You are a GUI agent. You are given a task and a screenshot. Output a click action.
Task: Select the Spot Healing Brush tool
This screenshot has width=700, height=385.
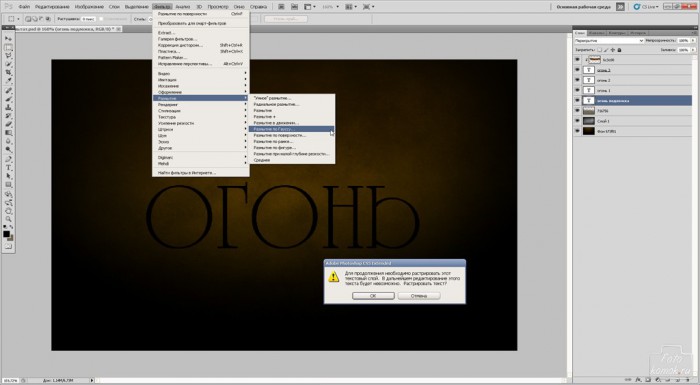tap(8, 91)
